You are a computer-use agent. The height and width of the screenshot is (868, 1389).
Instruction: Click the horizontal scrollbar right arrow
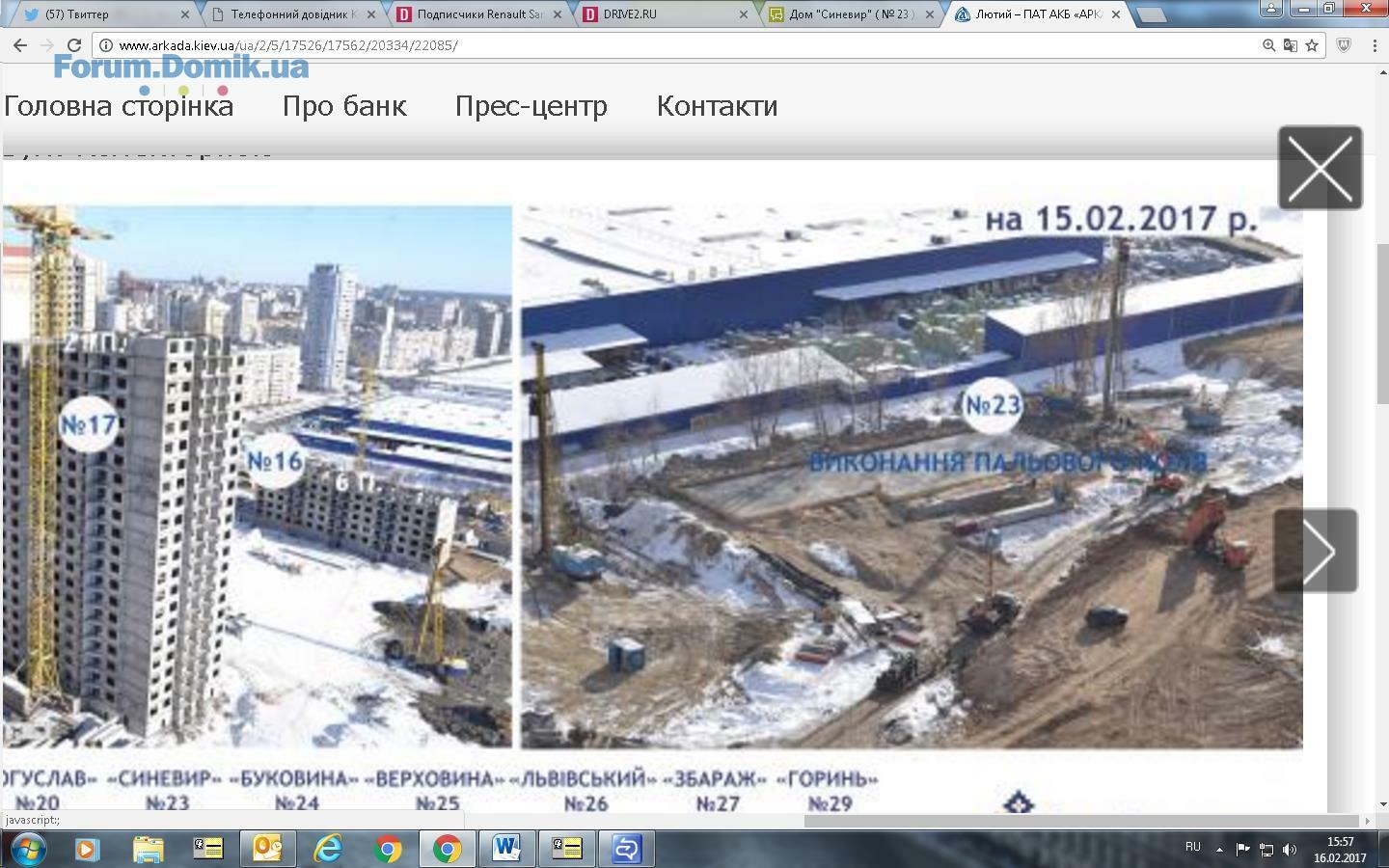(1367, 821)
